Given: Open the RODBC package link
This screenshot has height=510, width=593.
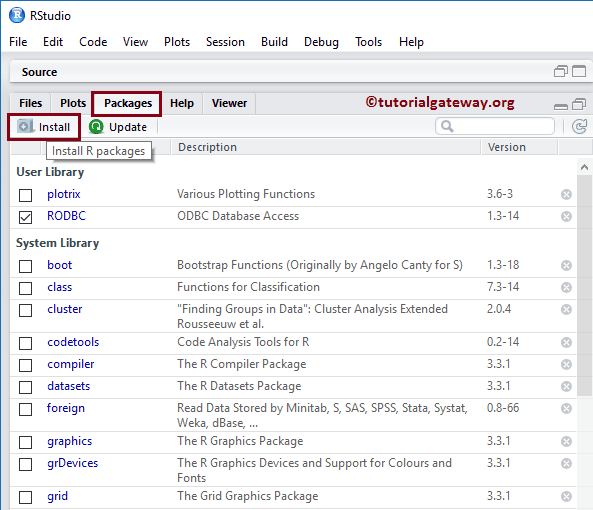Looking at the screenshot, I should tap(66, 216).
